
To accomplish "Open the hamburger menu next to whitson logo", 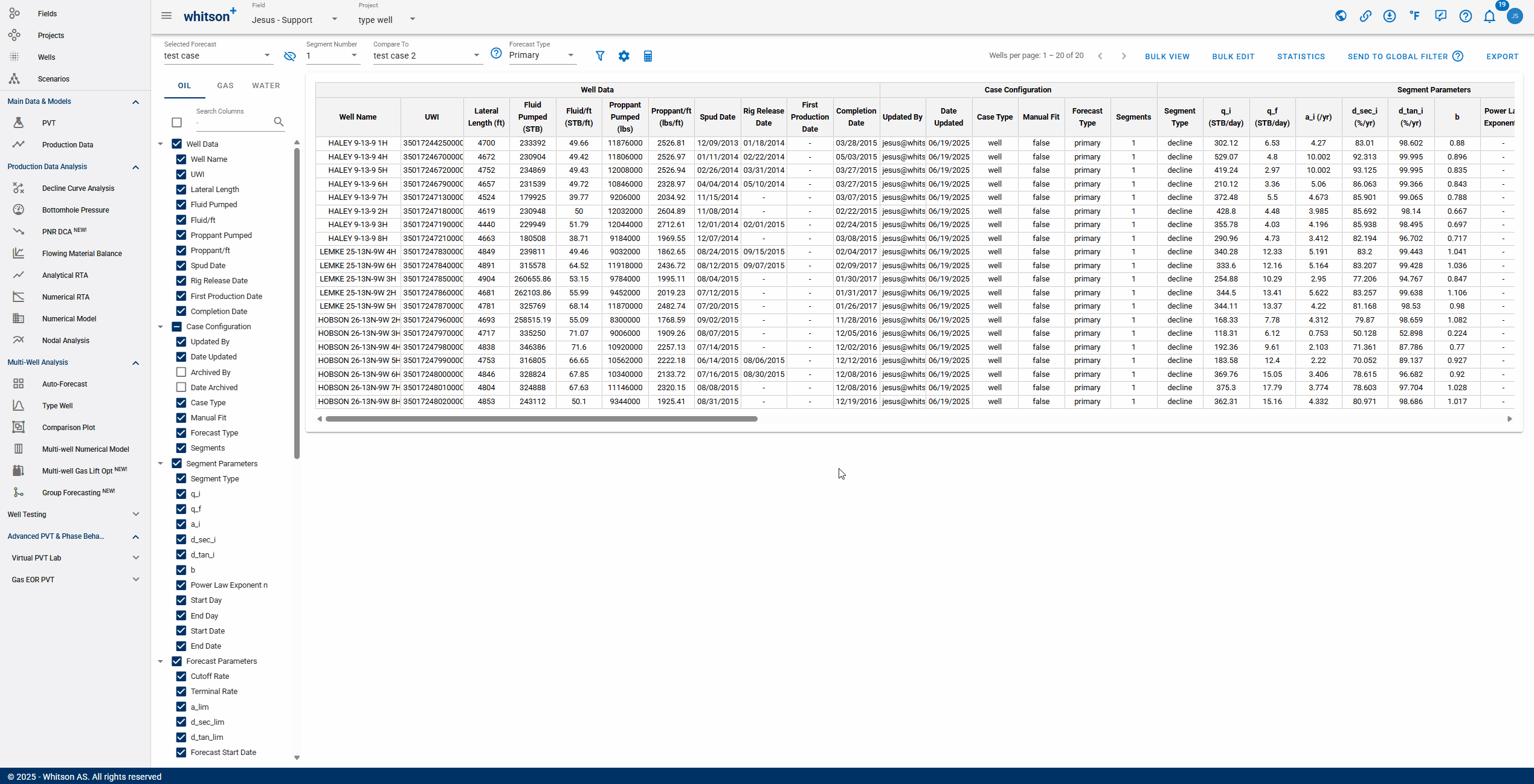I will click(166, 16).
